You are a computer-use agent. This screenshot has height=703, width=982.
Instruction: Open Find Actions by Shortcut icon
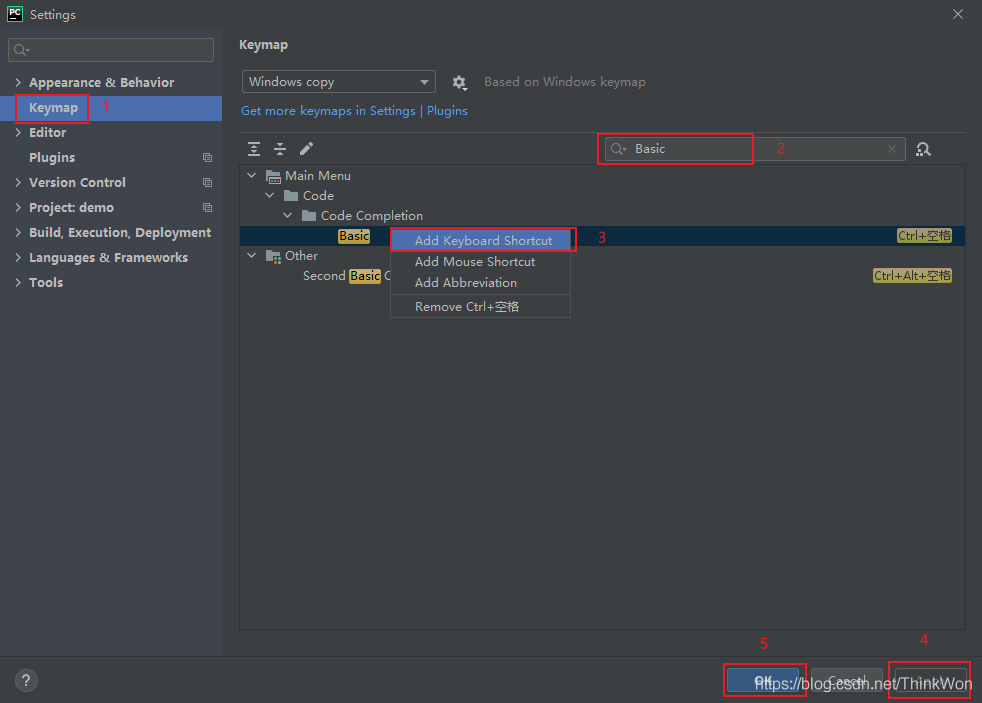coord(923,149)
